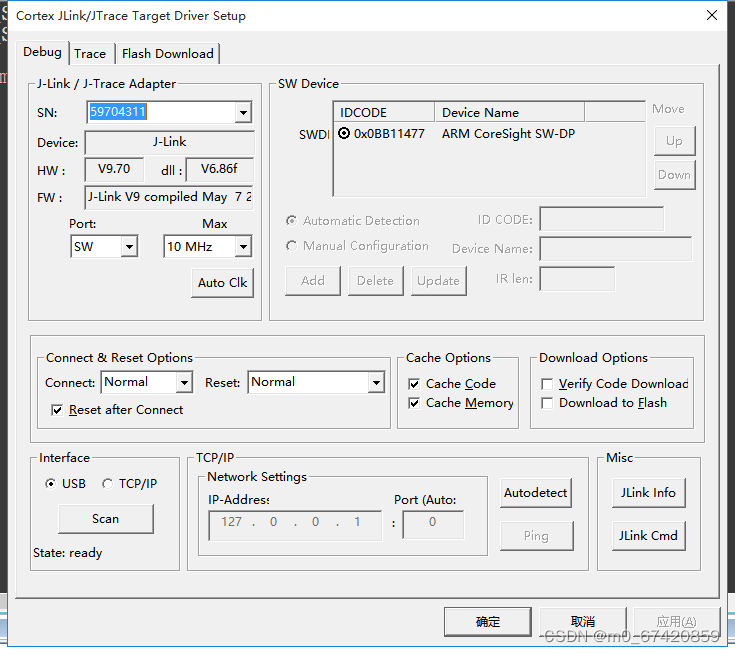The width and height of the screenshot is (735, 654).
Task: Select the 0x0BB11477 device radio in list
Action: [344, 134]
